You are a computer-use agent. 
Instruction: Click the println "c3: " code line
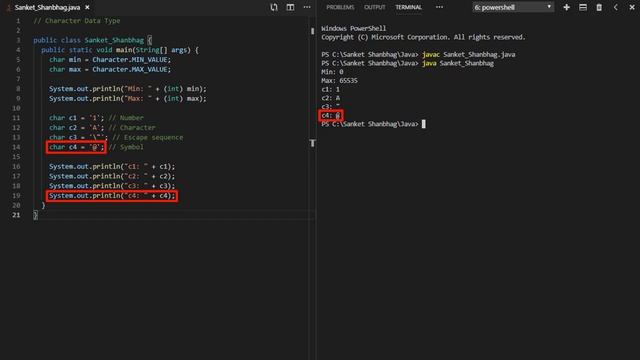(112, 186)
